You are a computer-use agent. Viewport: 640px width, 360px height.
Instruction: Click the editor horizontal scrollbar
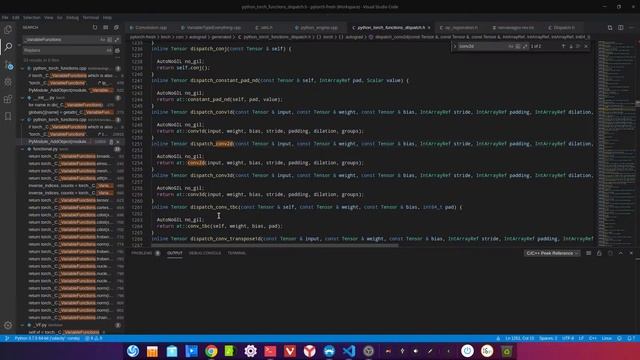[x=274, y=245]
